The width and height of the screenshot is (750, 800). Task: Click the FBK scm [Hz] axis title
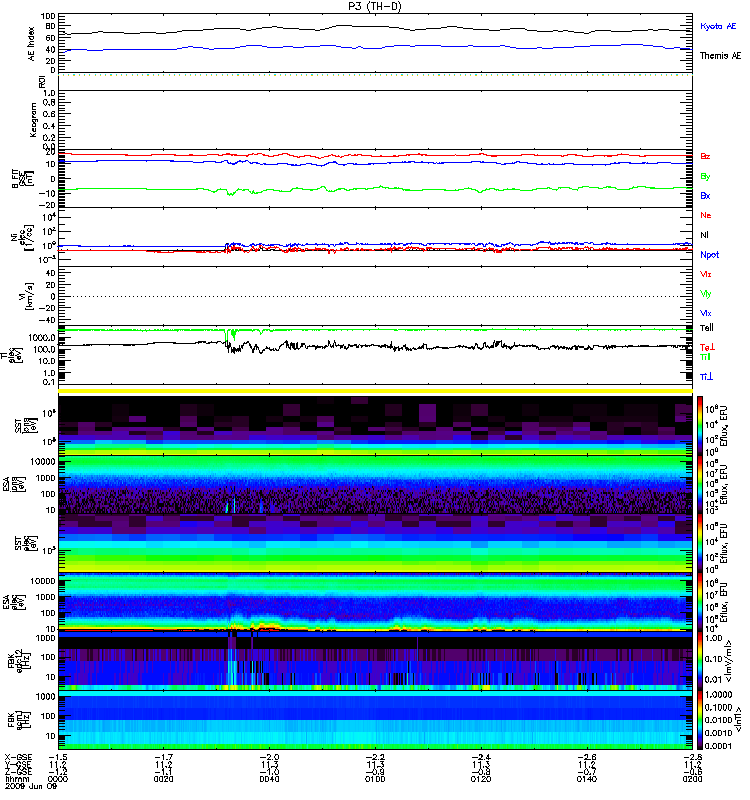(19, 719)
